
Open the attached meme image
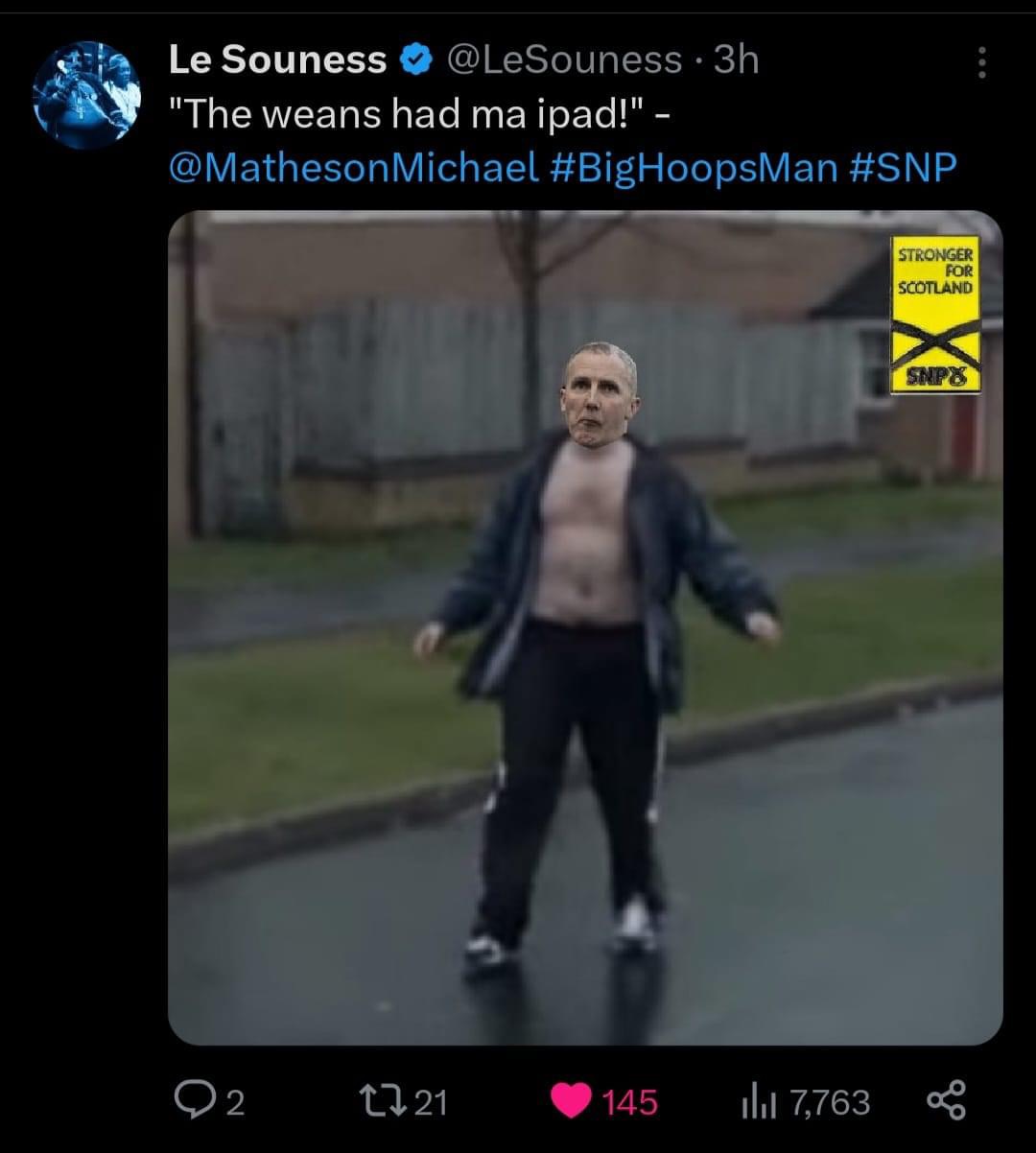(585, 627)
